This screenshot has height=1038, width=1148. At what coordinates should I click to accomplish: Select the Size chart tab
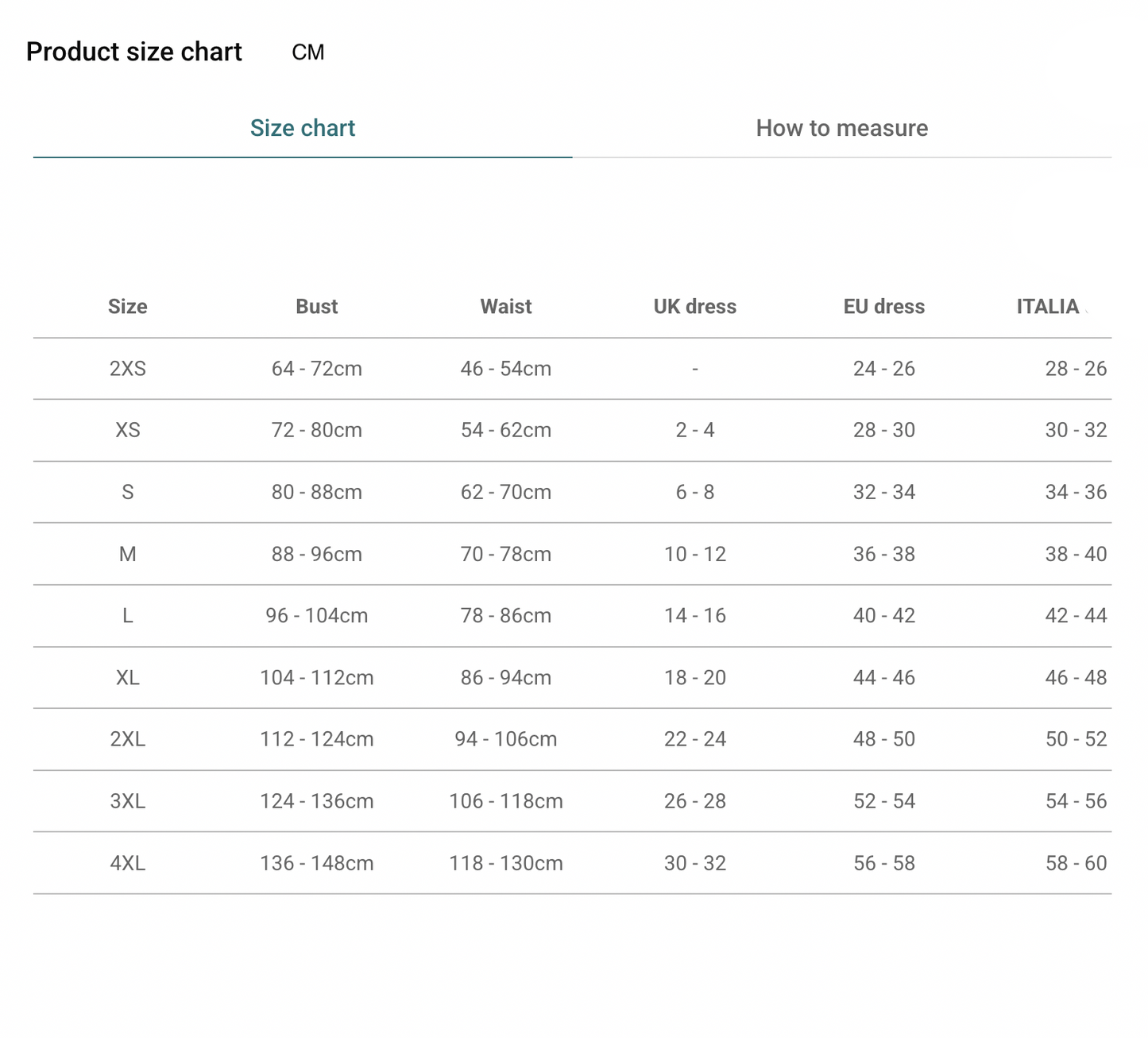302,128
